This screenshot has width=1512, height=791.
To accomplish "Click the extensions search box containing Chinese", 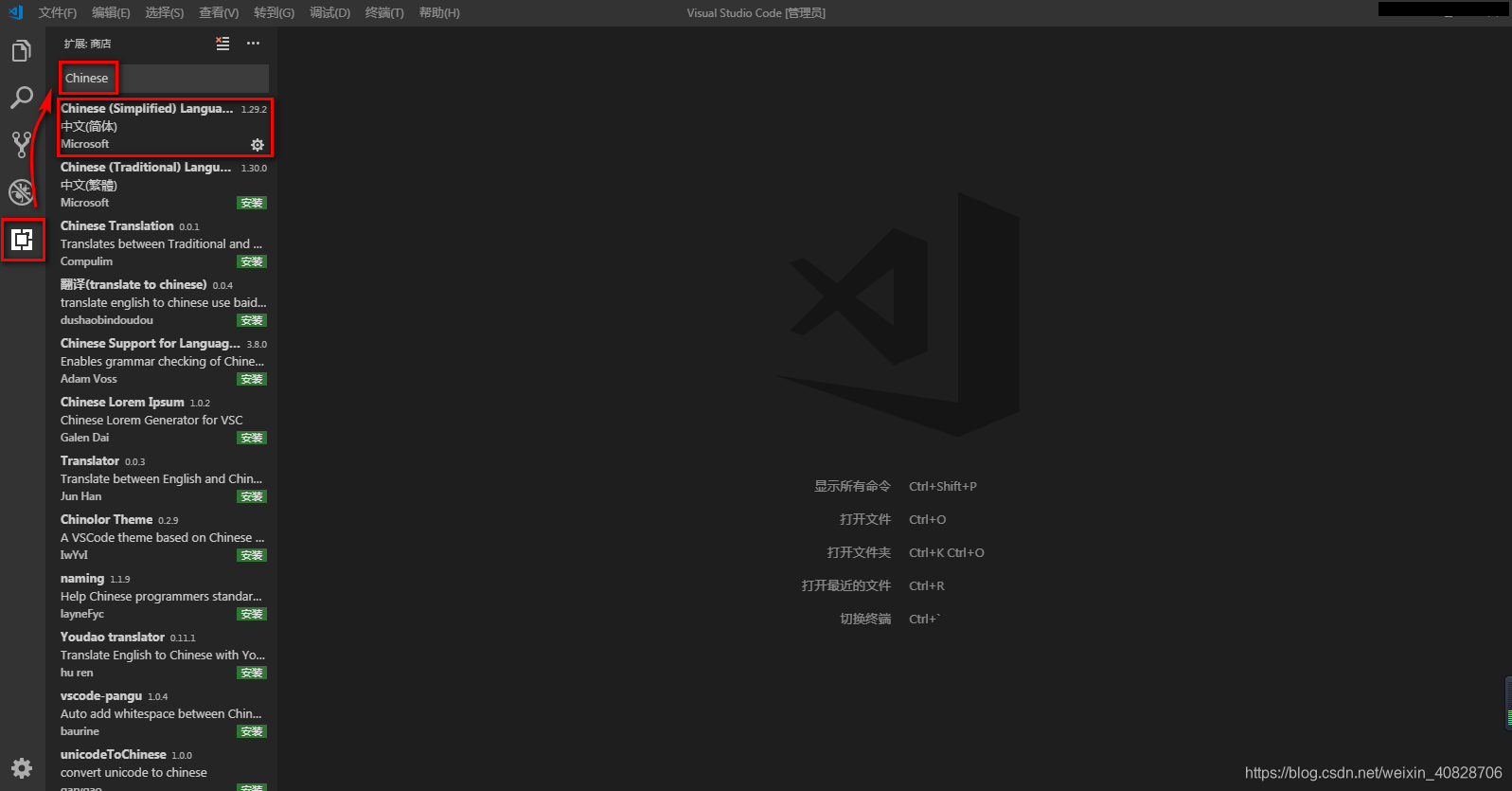I will coord(164,79).
